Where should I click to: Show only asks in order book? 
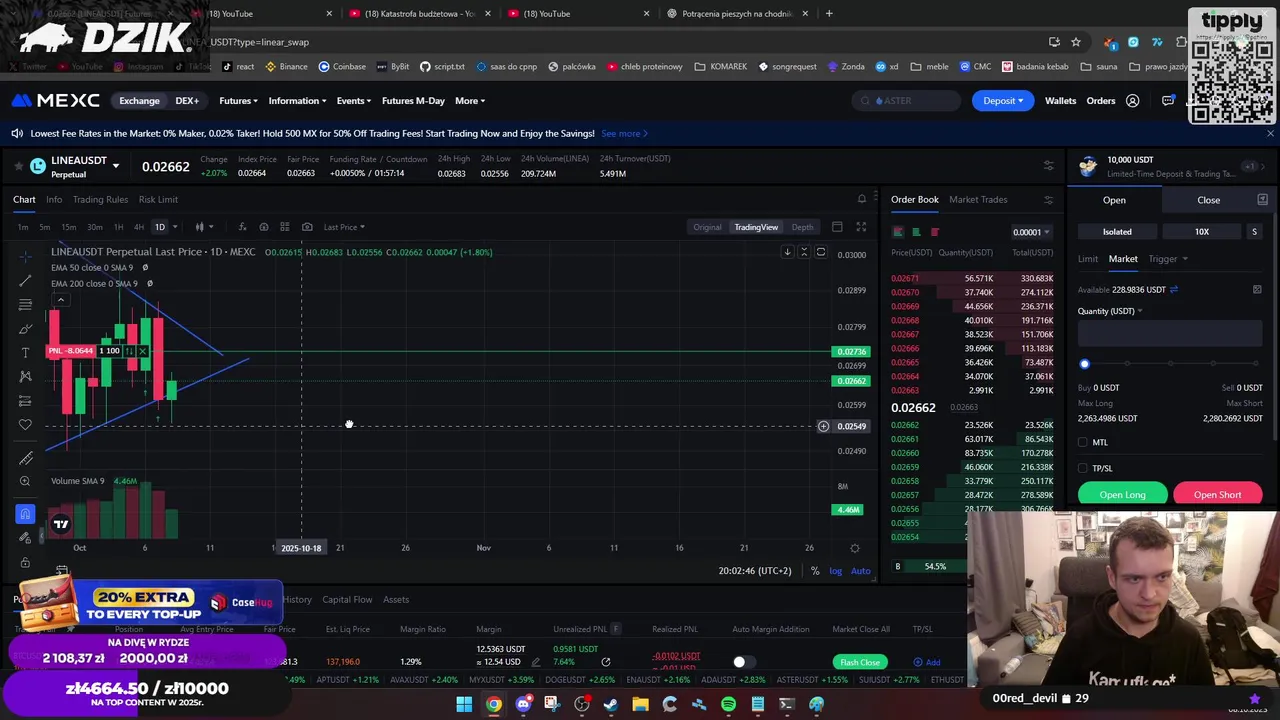pyautogui.click(x=934, y=232)
